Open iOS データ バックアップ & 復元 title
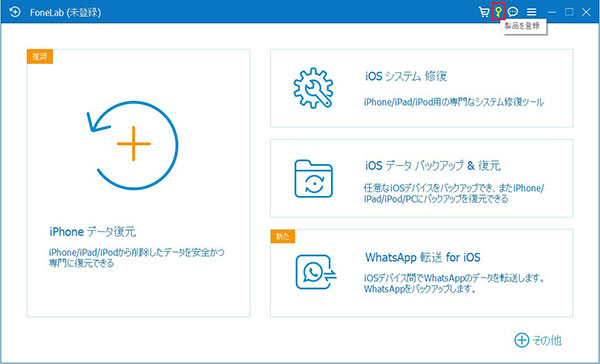 pos(433,166)
